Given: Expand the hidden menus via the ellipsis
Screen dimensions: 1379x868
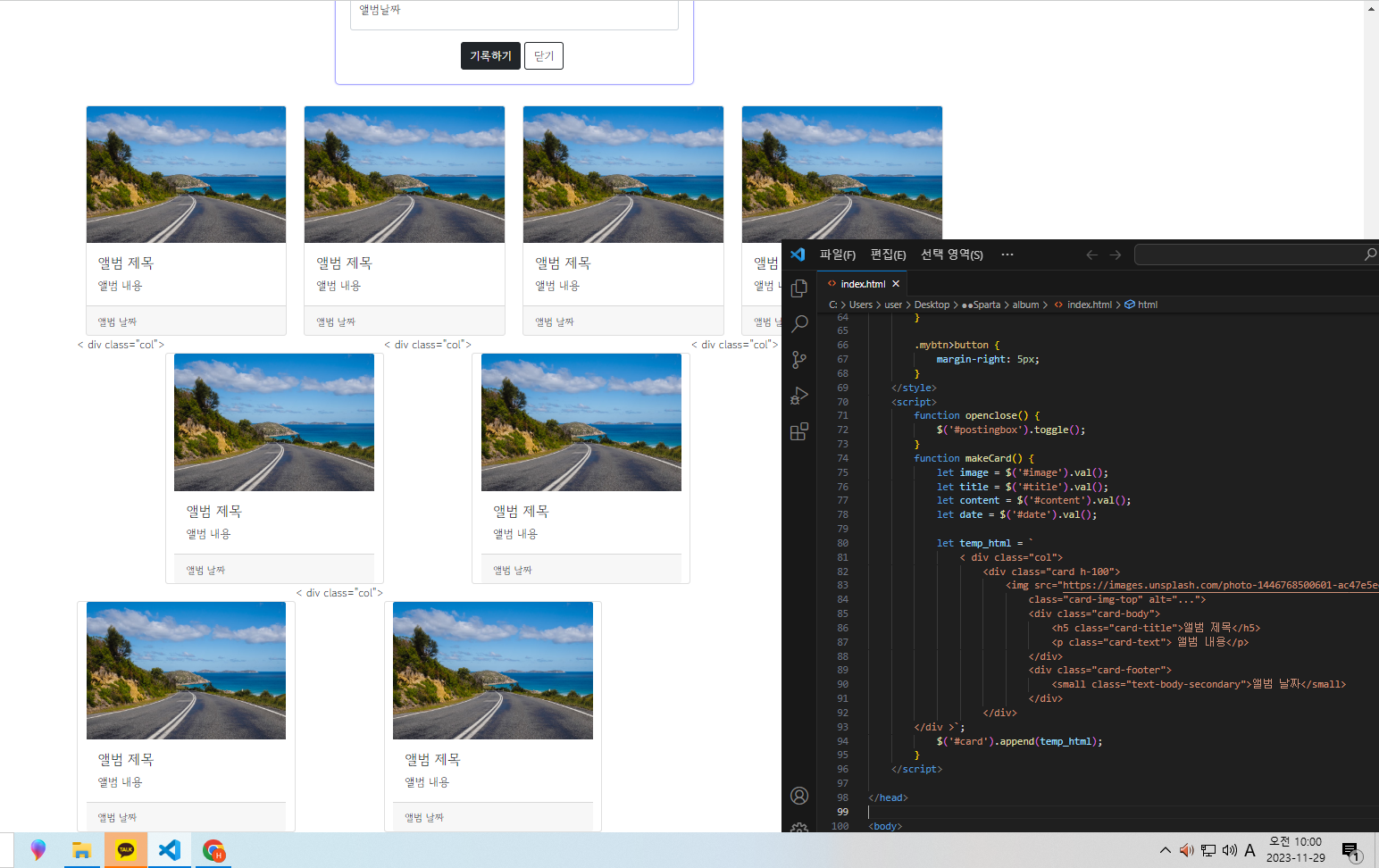Looking at the screenshot, I should click(1007, 255).
